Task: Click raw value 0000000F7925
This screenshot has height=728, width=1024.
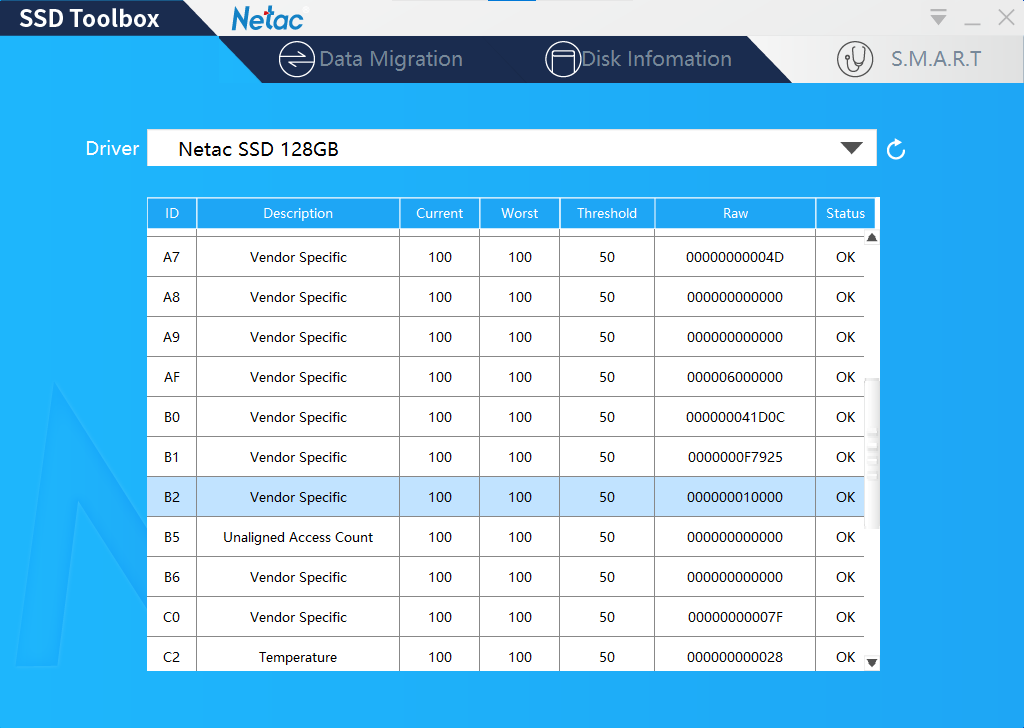Action: [735, 457]
